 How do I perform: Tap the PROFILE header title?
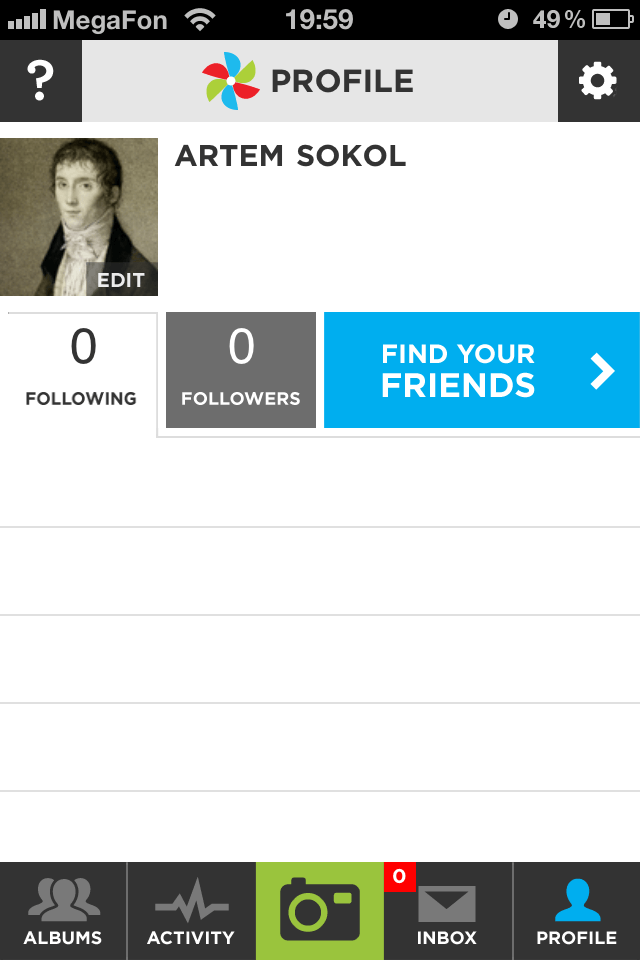click(x=342, y=81)
